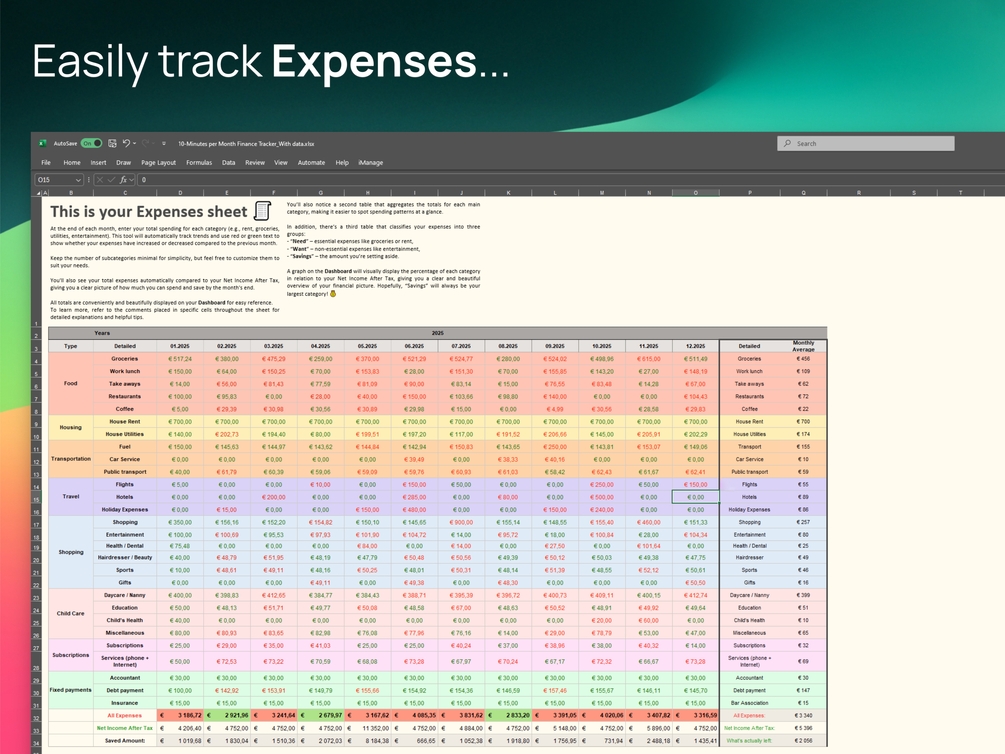Click Groceries value €517,24 for 01.2025

(180, 359)
